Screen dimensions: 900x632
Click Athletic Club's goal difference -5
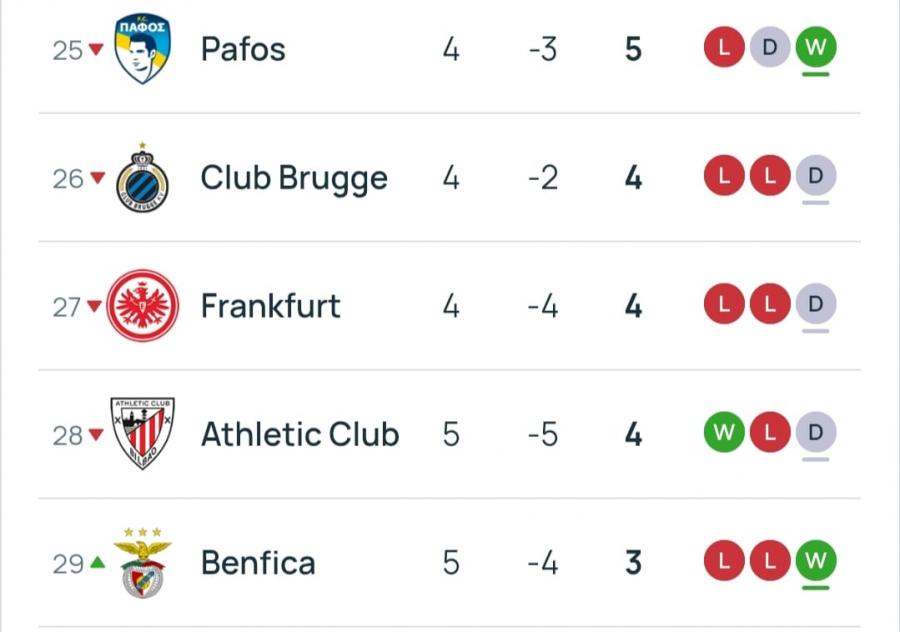coord(543,434)
